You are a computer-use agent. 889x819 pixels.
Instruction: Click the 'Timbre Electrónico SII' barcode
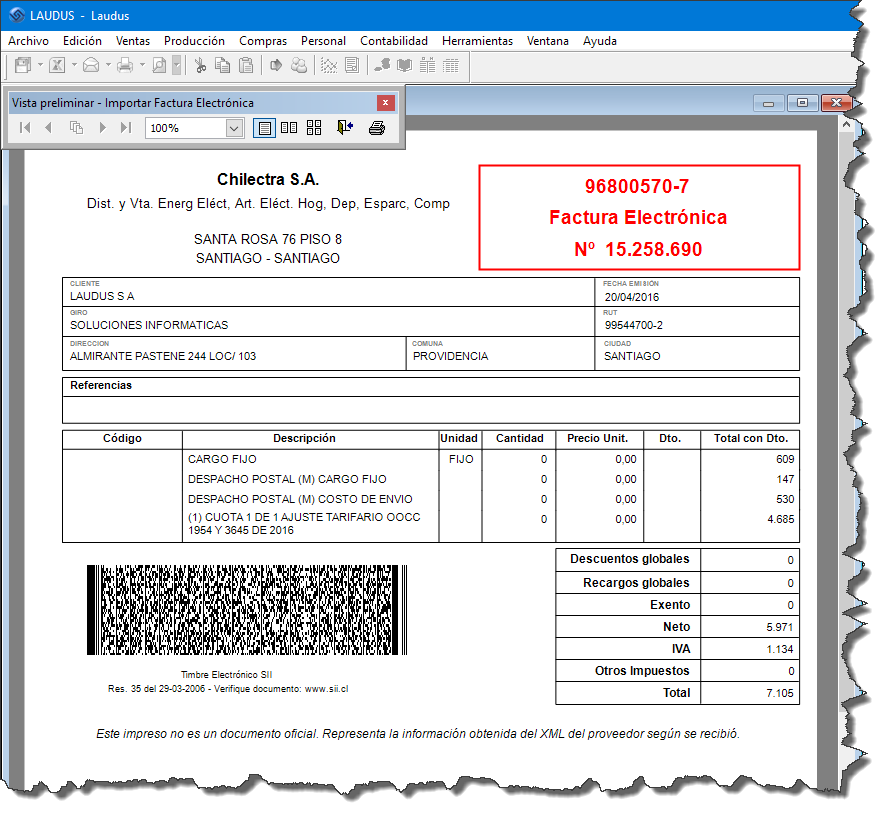coord(247,610)
